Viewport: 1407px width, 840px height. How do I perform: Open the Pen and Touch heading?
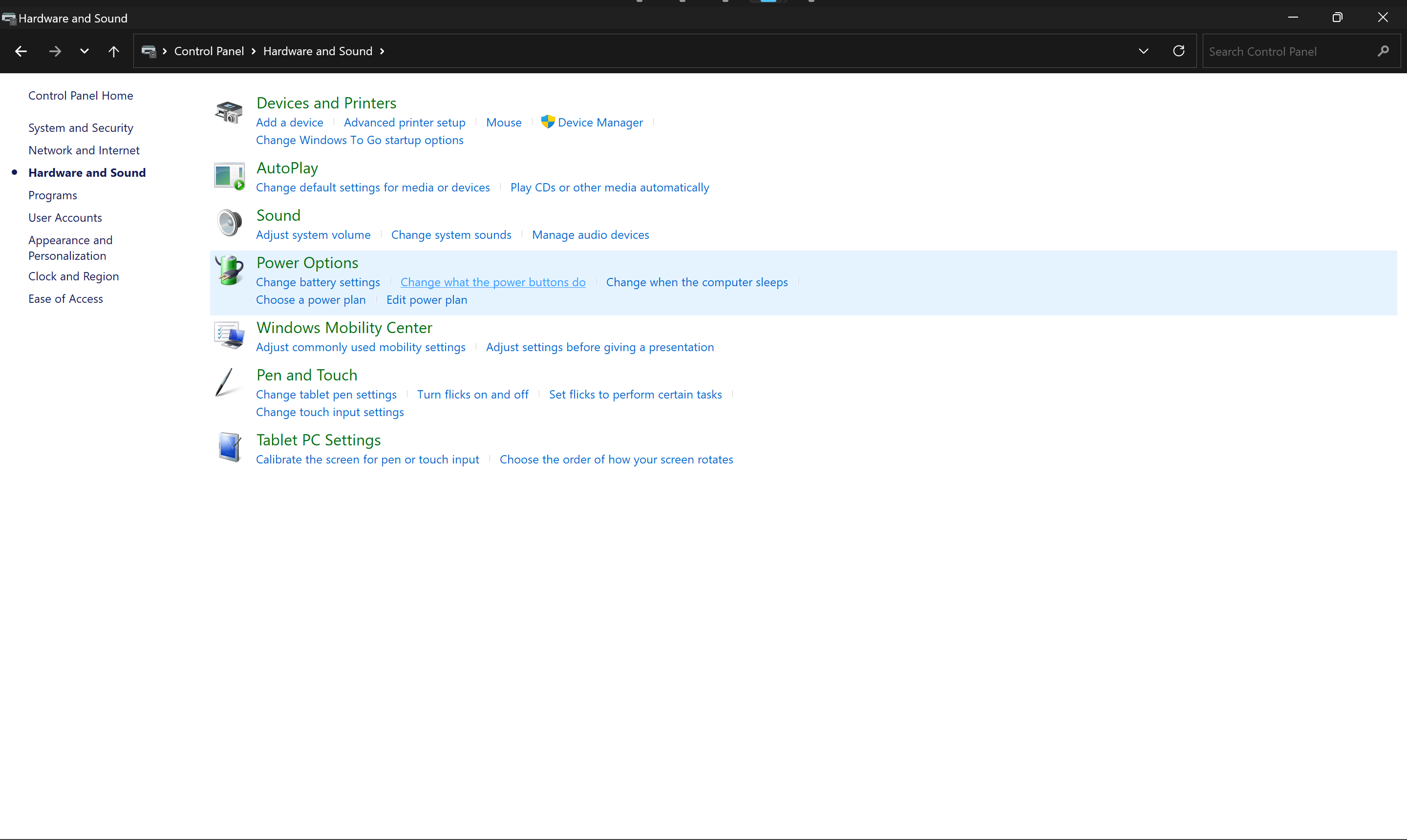click(306, 375)
